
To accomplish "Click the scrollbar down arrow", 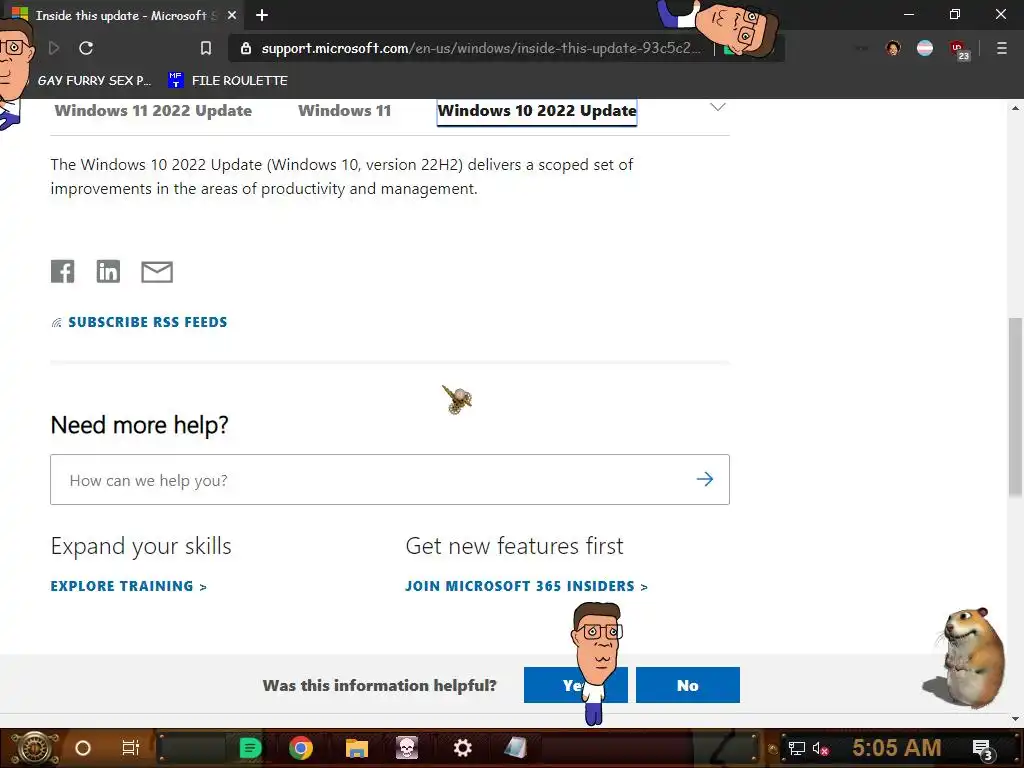I will (x=1015, y=718).
